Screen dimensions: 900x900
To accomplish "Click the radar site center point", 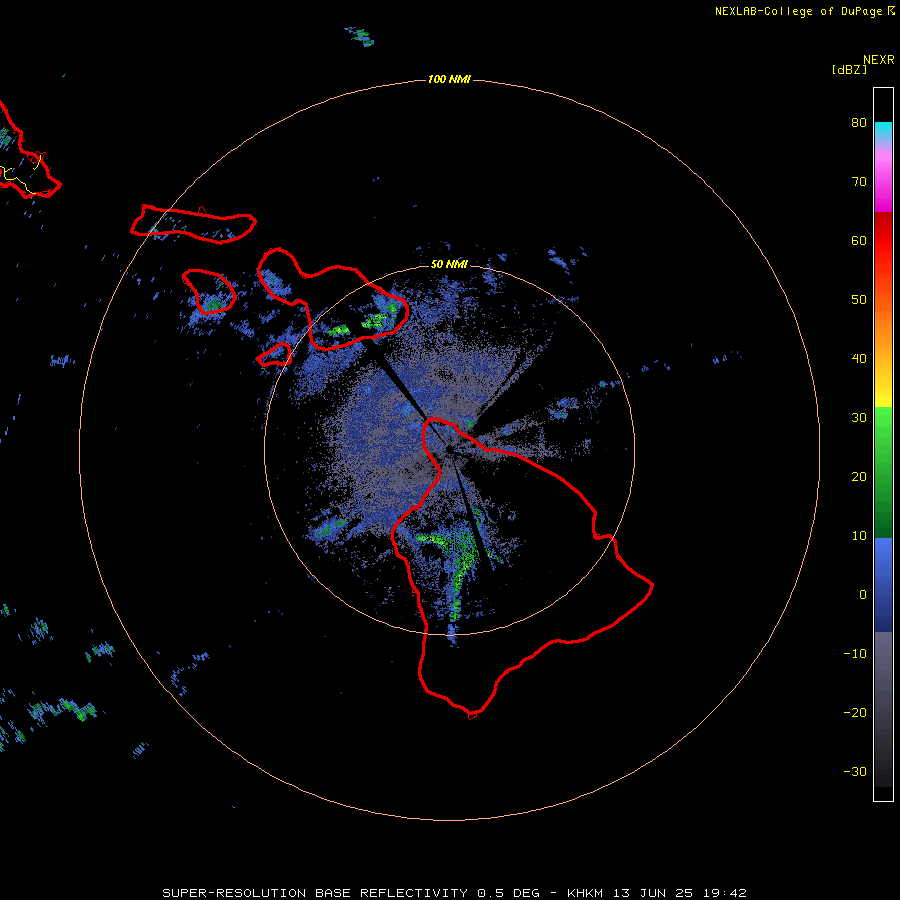I will tap(449, 450).
